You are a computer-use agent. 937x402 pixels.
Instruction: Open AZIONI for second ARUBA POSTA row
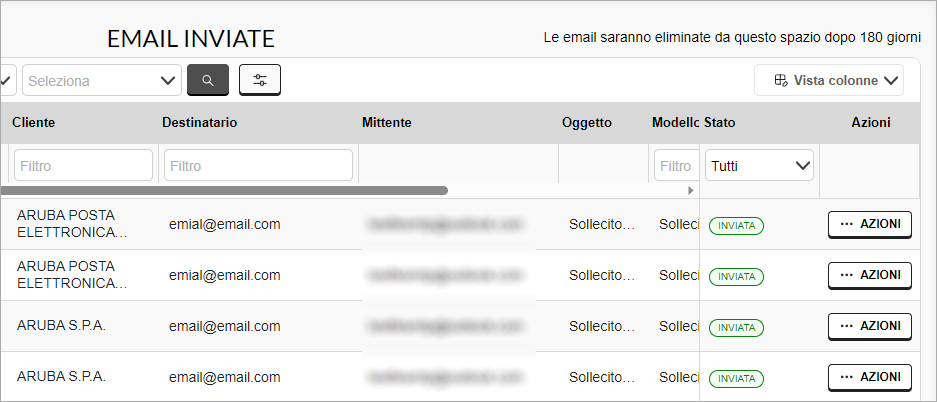(869, 275)
